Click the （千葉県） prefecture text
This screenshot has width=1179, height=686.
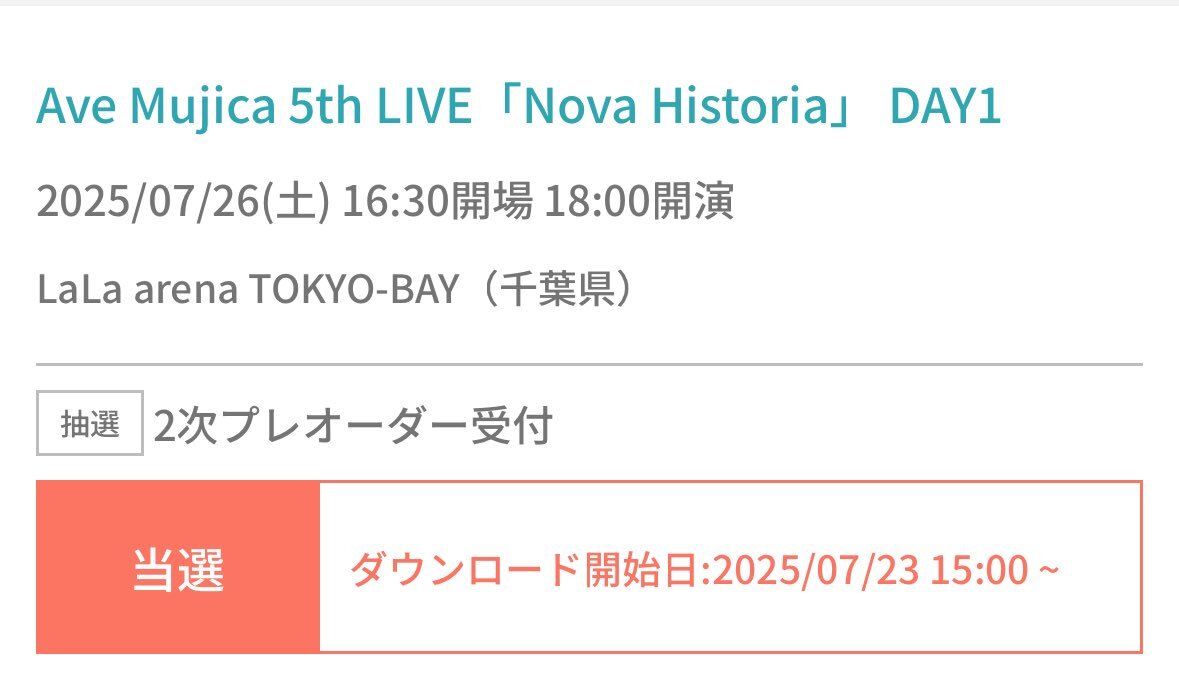(558, 289)
